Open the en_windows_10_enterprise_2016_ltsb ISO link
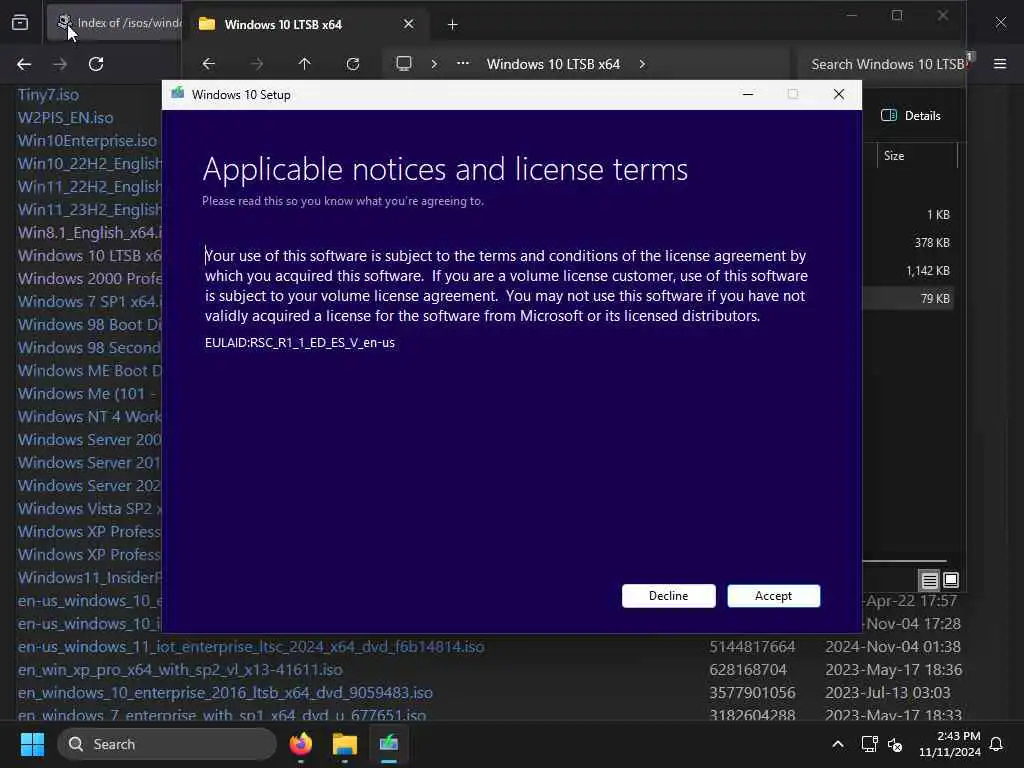 point(225,692)
